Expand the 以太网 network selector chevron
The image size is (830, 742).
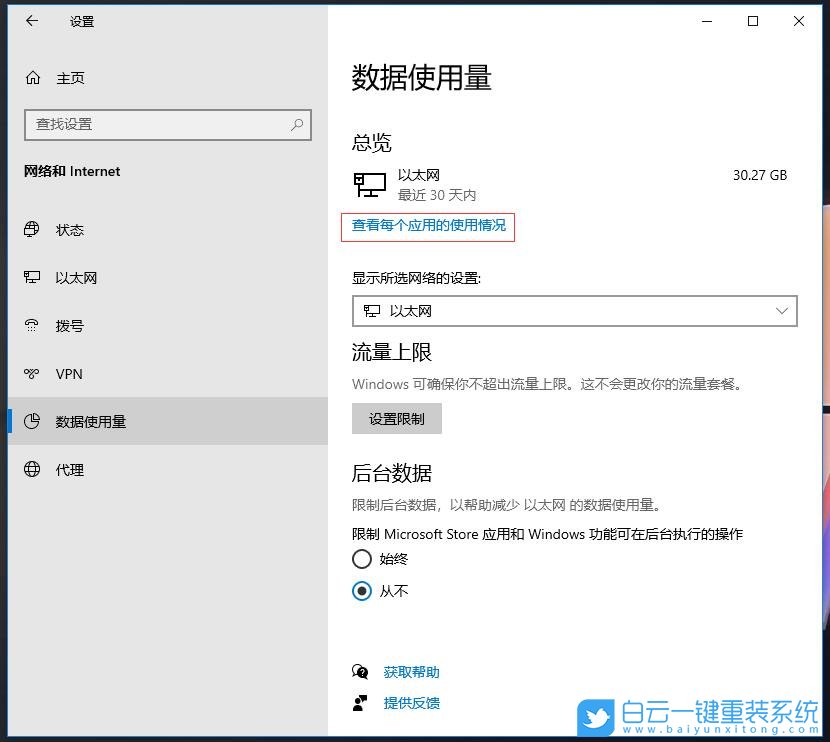(x=782, y=311)
